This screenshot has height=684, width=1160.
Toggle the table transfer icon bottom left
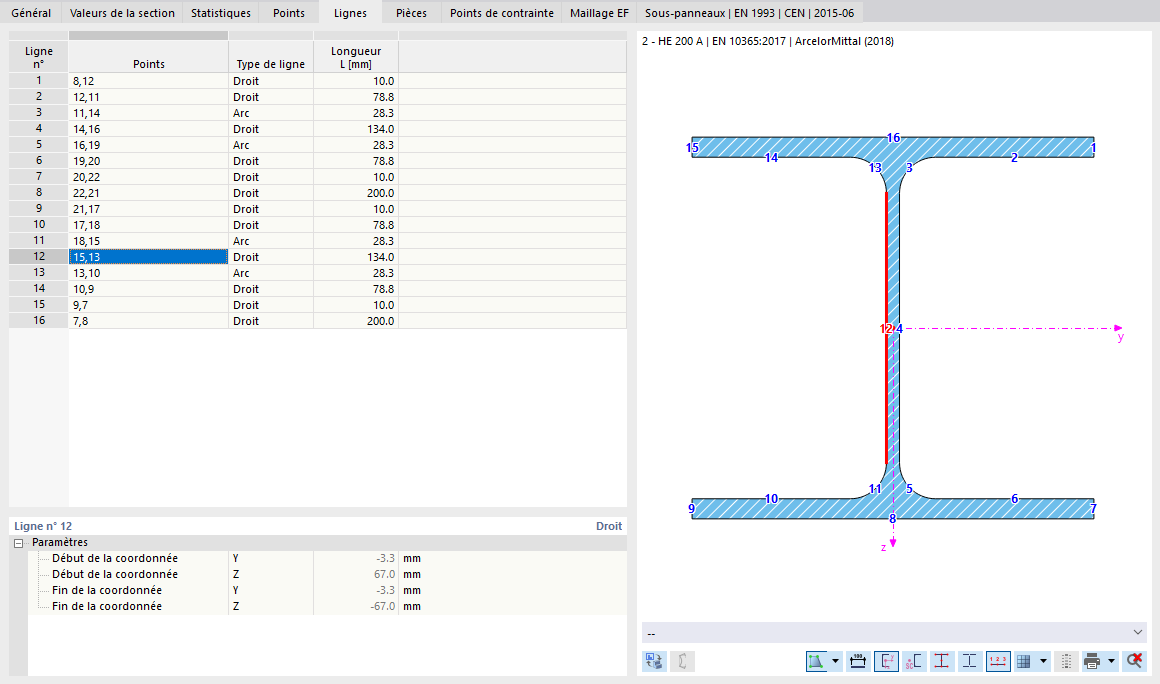click(x=652, y=661)
